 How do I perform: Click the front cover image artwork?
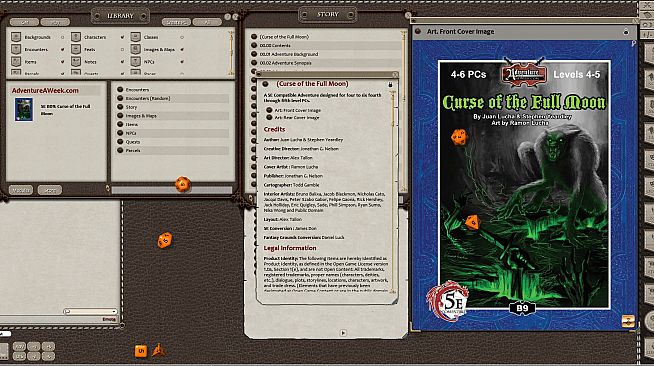click(x=524, y=186)
